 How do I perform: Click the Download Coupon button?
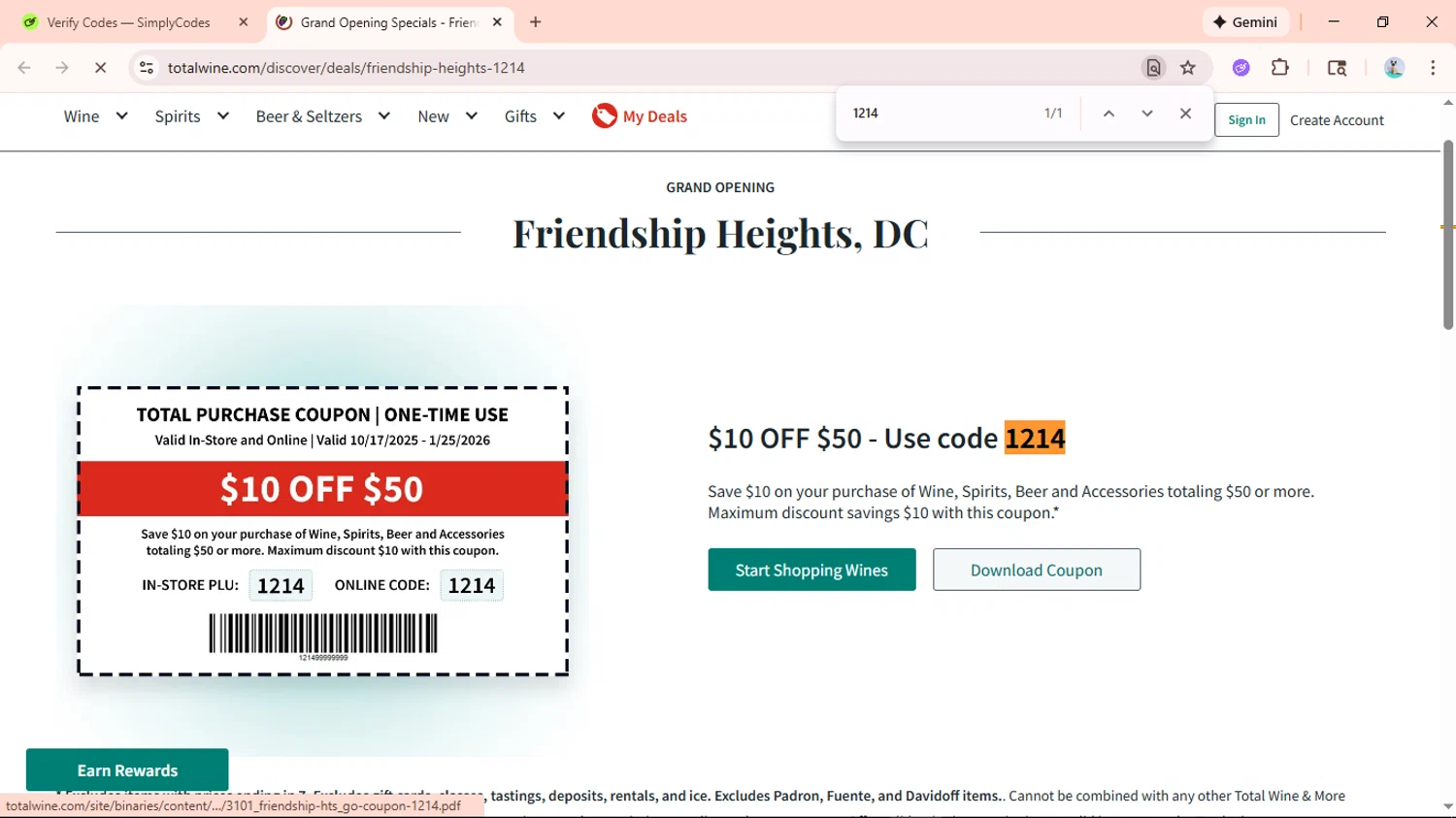[1037, 570]
